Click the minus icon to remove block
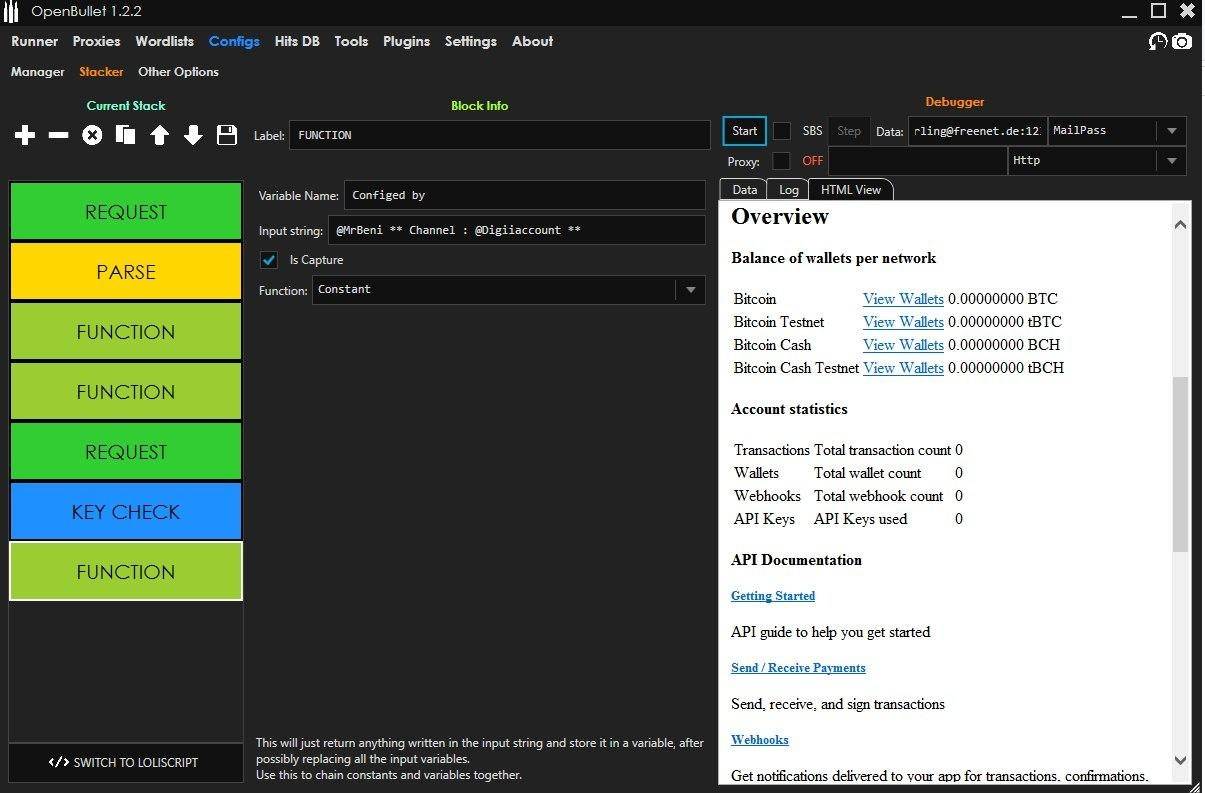The image size is (1205, 793). coord(59,135)
